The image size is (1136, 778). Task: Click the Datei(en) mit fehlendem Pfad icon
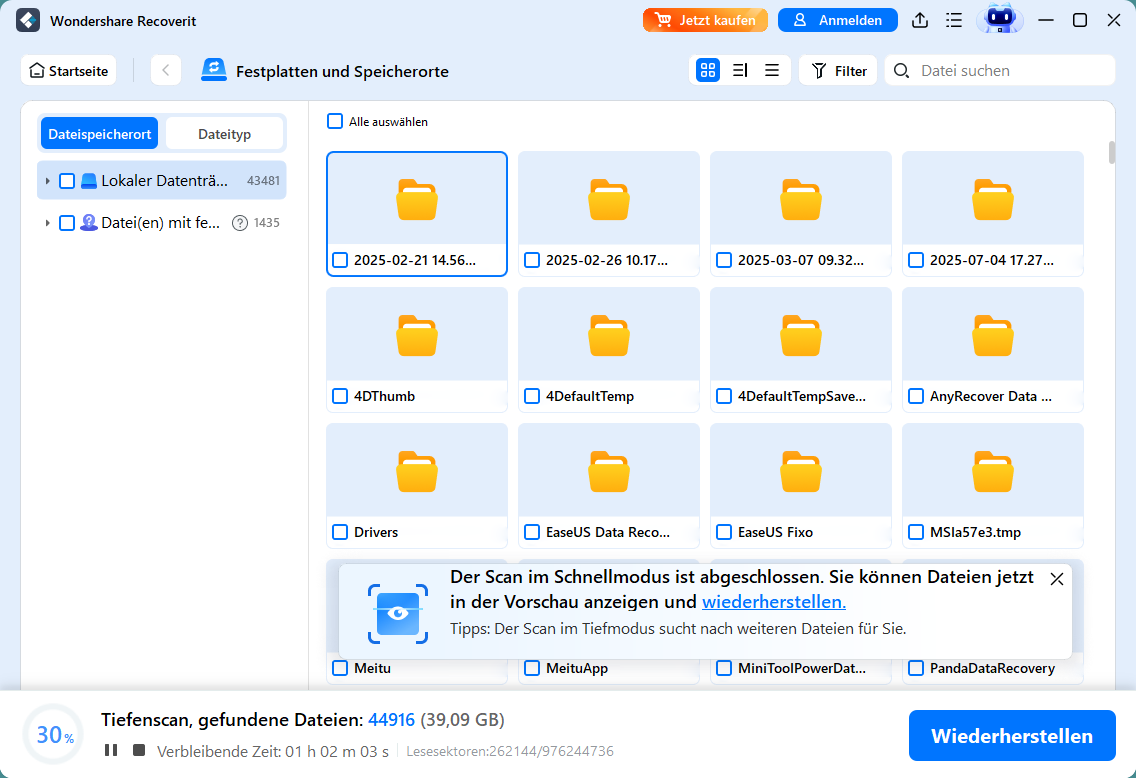click(88, 222)
